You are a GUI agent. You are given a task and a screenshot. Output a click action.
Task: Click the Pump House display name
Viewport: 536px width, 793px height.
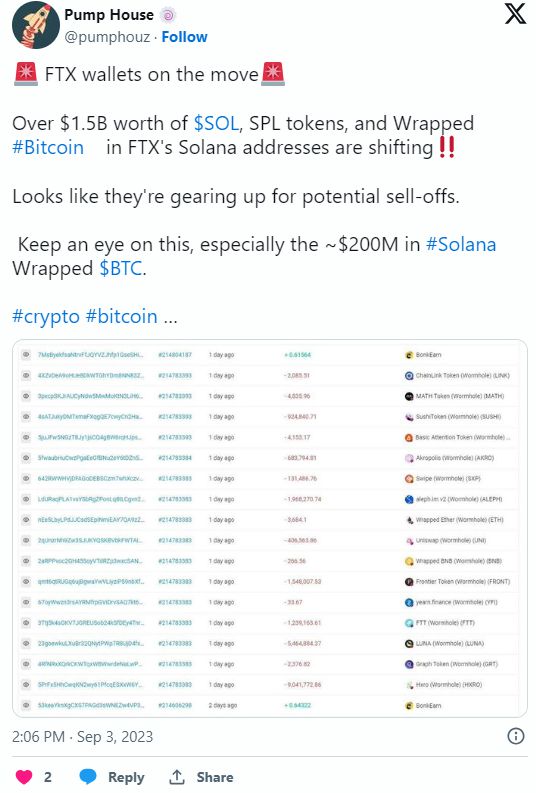click(109, 15)
